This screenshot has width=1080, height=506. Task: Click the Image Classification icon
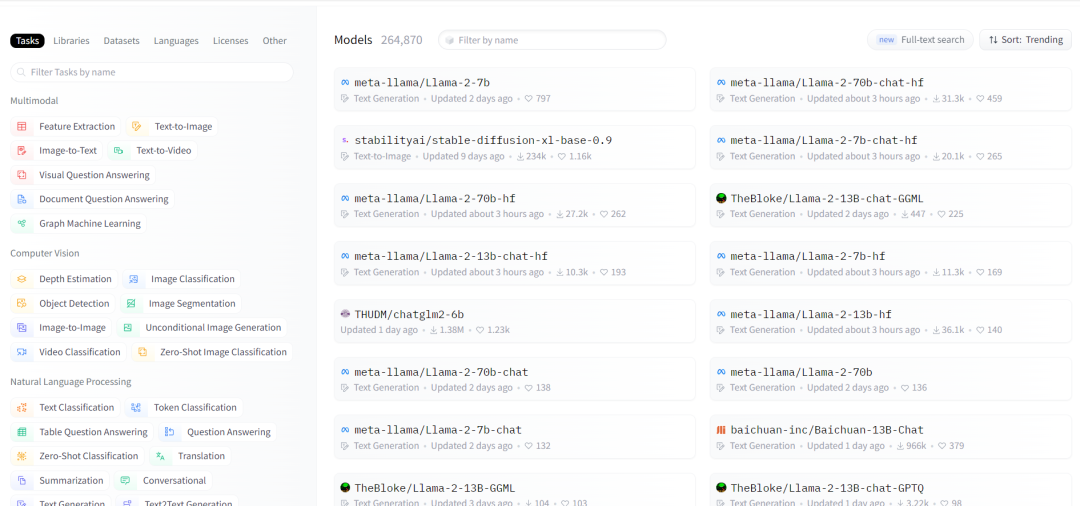click(x=134, y=280)
